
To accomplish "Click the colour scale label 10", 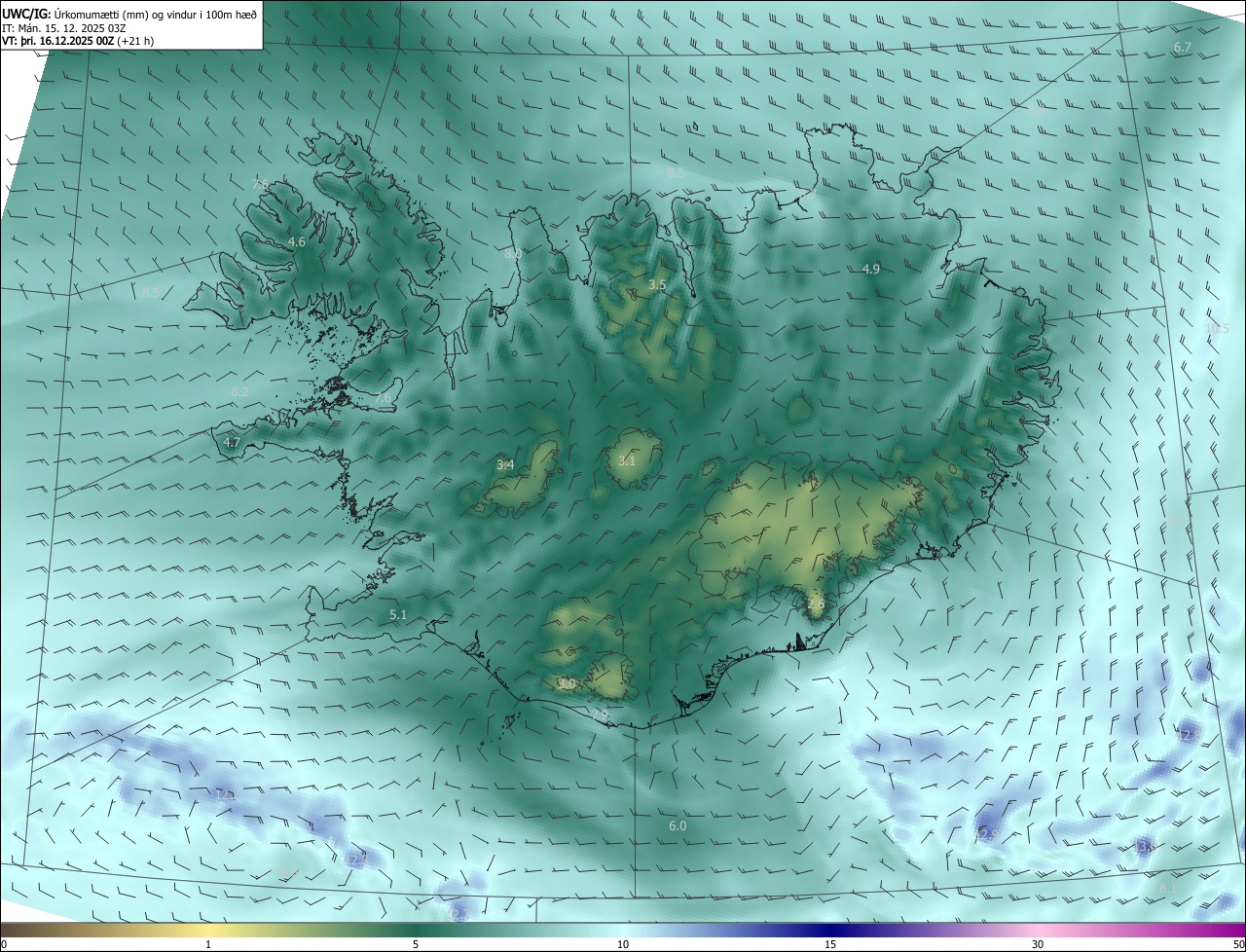I will (x=623, y=944).
